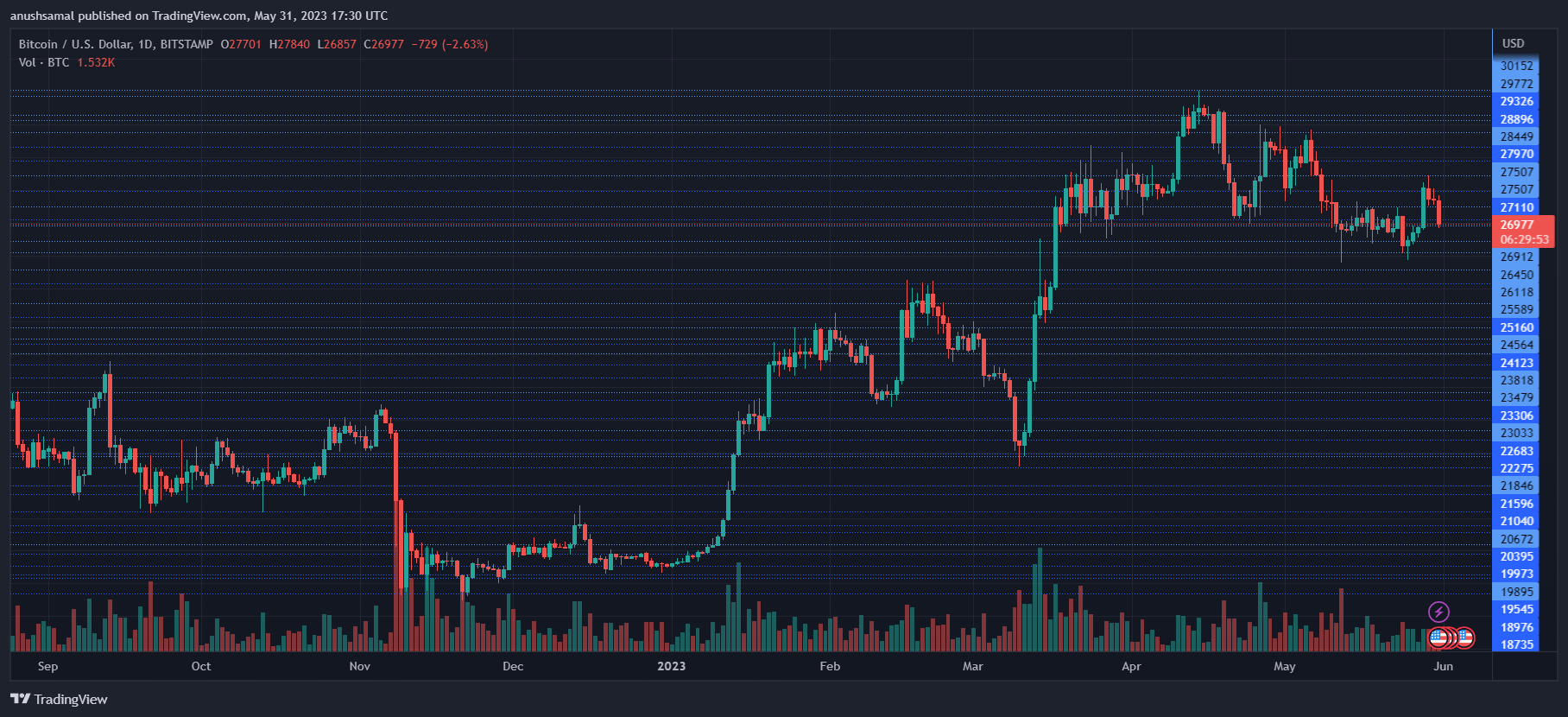Image resolution: width=1568 pixels, height=717 pixels.
Task: Click the bar countdown timer 06:29:53
Action: pos(1524,240)
